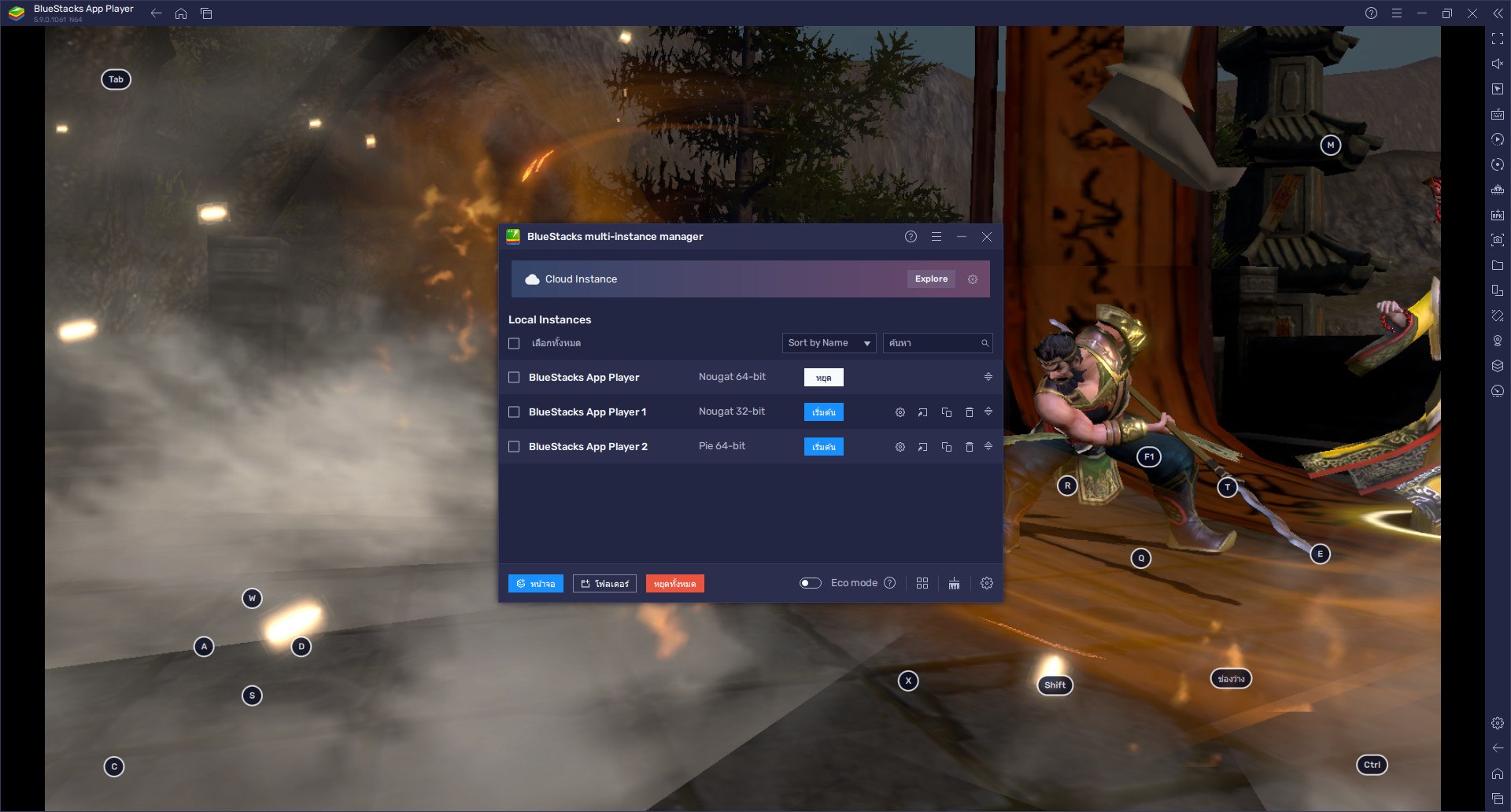Image resolution: width=1511 pixels, height=812 pixels.
Task: Go back using title bar arrow
Action: pos(156,13)
